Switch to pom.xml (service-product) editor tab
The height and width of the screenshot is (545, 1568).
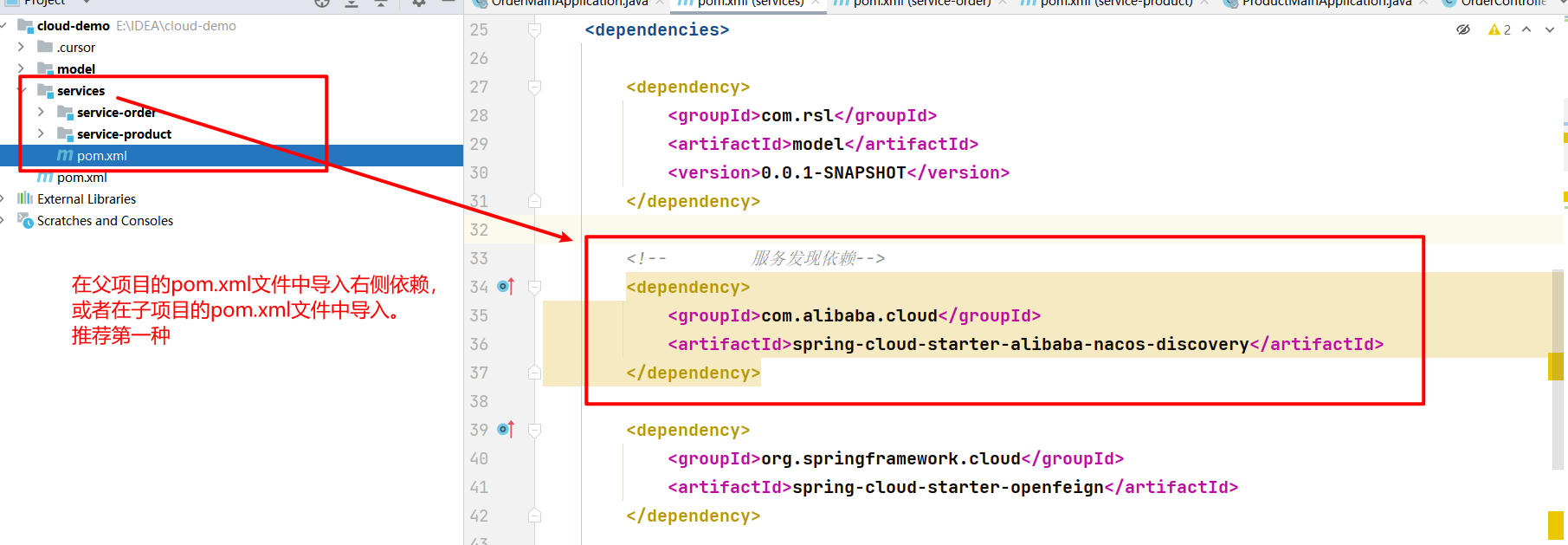click(1115, 3)
